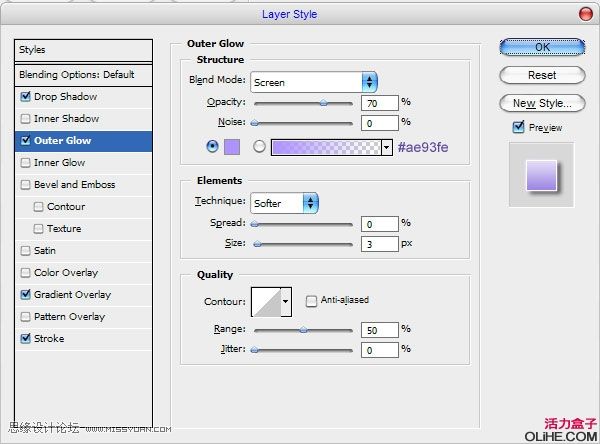Click the Jitter percentage input field
The width and height of the screenshot is (600, 444).
point(380,350)
